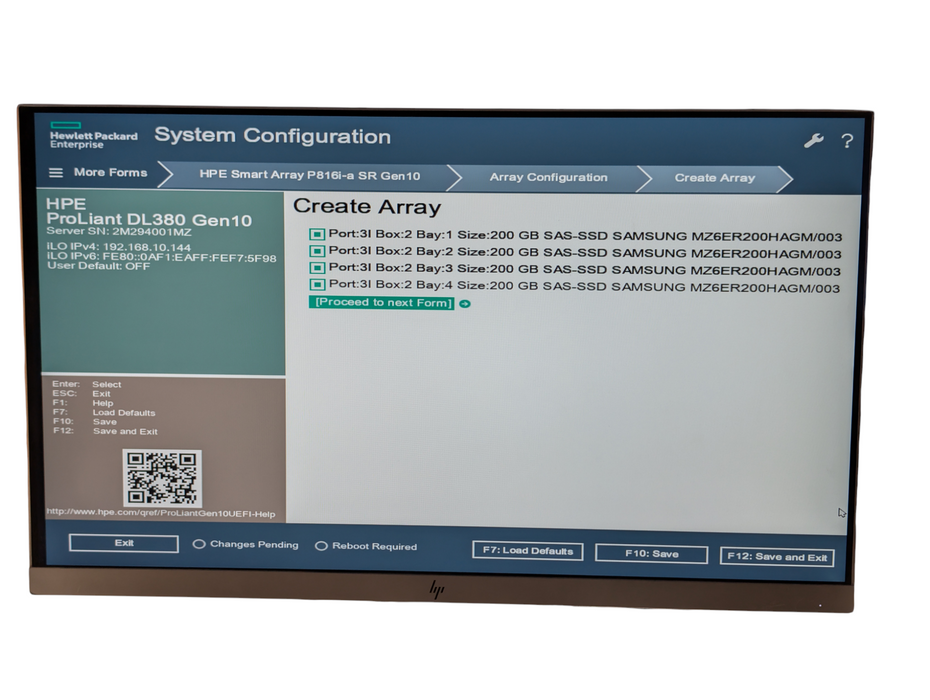930x700 pixels.
Task: Toggle checkbox for Bay:2 Samsung drive
Action: point(317,252)
